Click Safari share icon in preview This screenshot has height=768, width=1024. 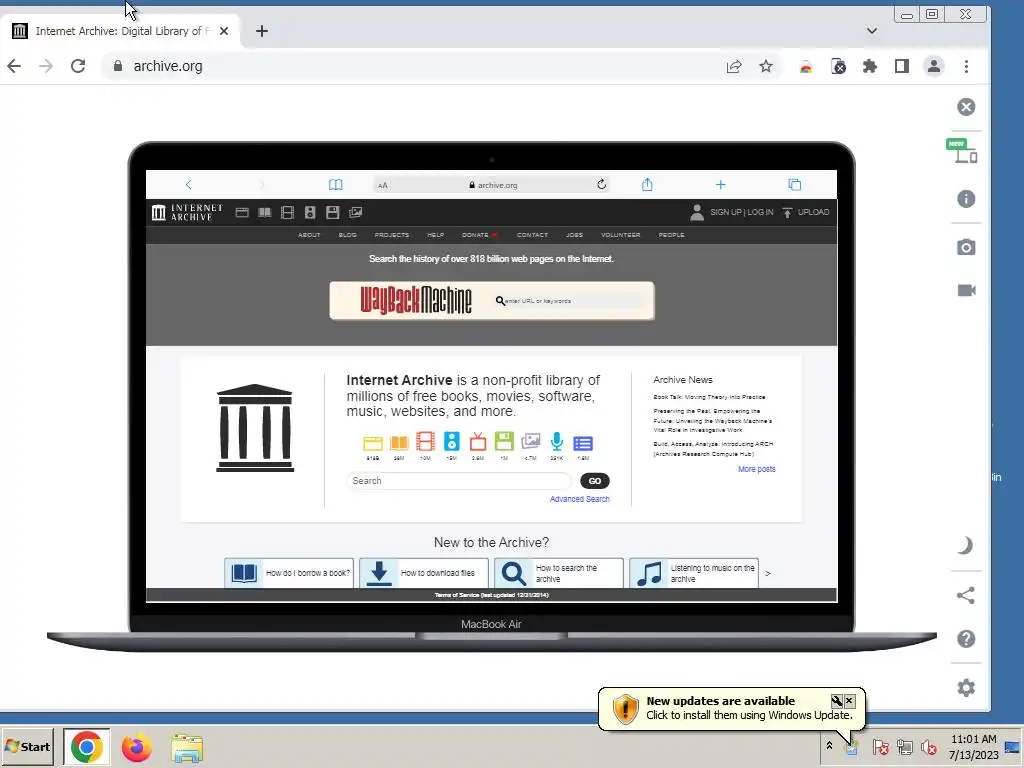pos(647,184)
